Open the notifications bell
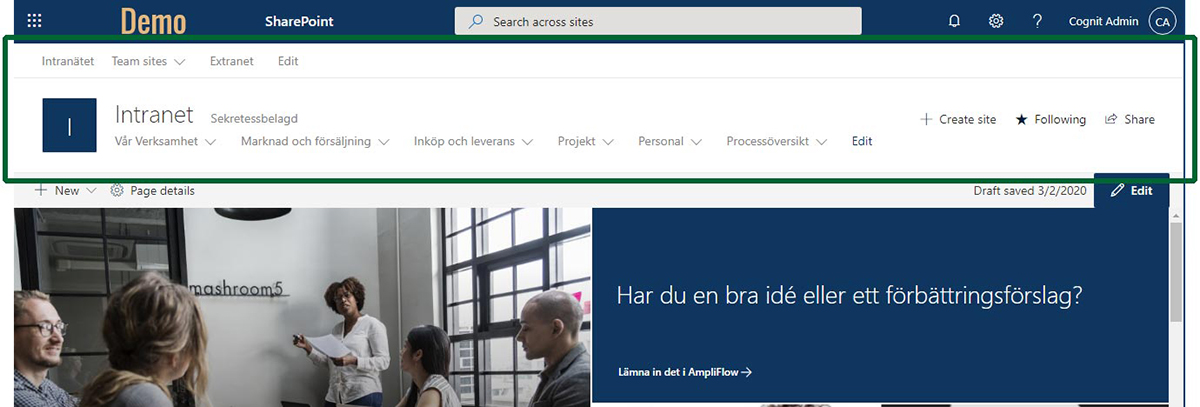This screenshot has width=1200, height=407. click(x=954, y=21)
